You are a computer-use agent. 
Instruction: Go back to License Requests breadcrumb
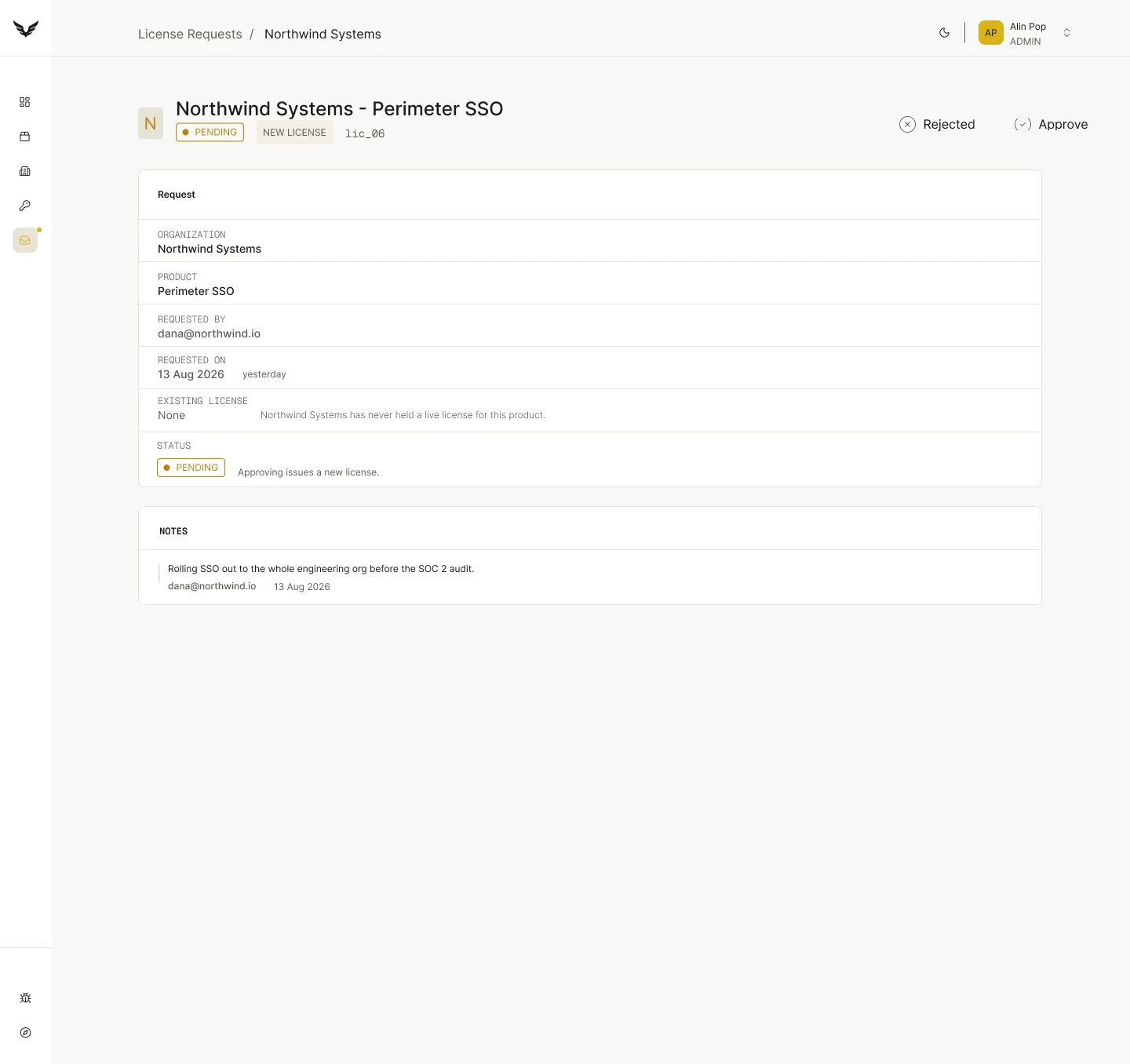click(x=190, y=35)
